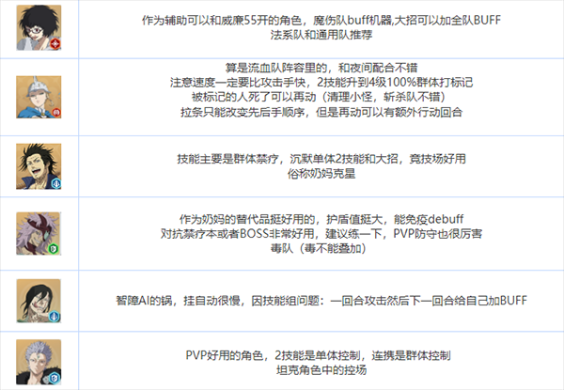
Task: Click the red attribute badge on first portrait
Action: pos(55,44)
